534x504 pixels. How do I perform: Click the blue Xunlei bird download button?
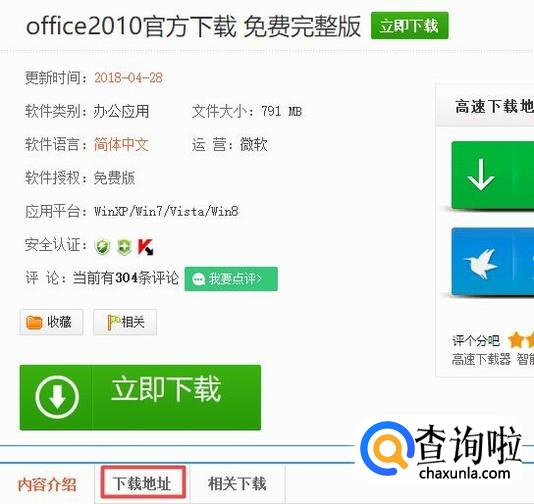click(492, 262)
